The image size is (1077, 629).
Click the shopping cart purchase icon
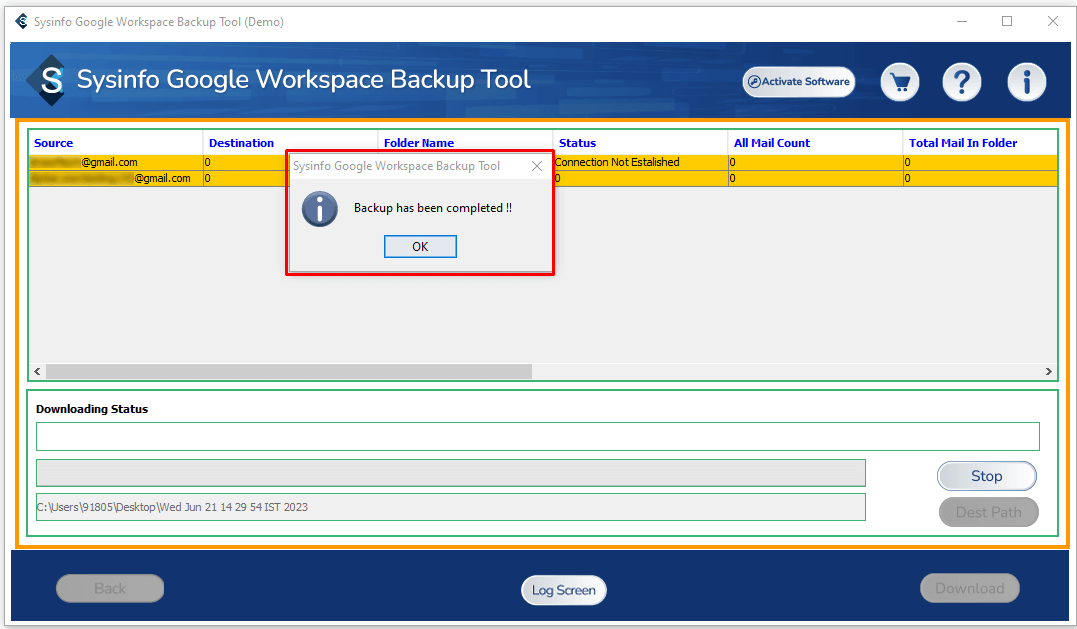[x=900, y=82]
